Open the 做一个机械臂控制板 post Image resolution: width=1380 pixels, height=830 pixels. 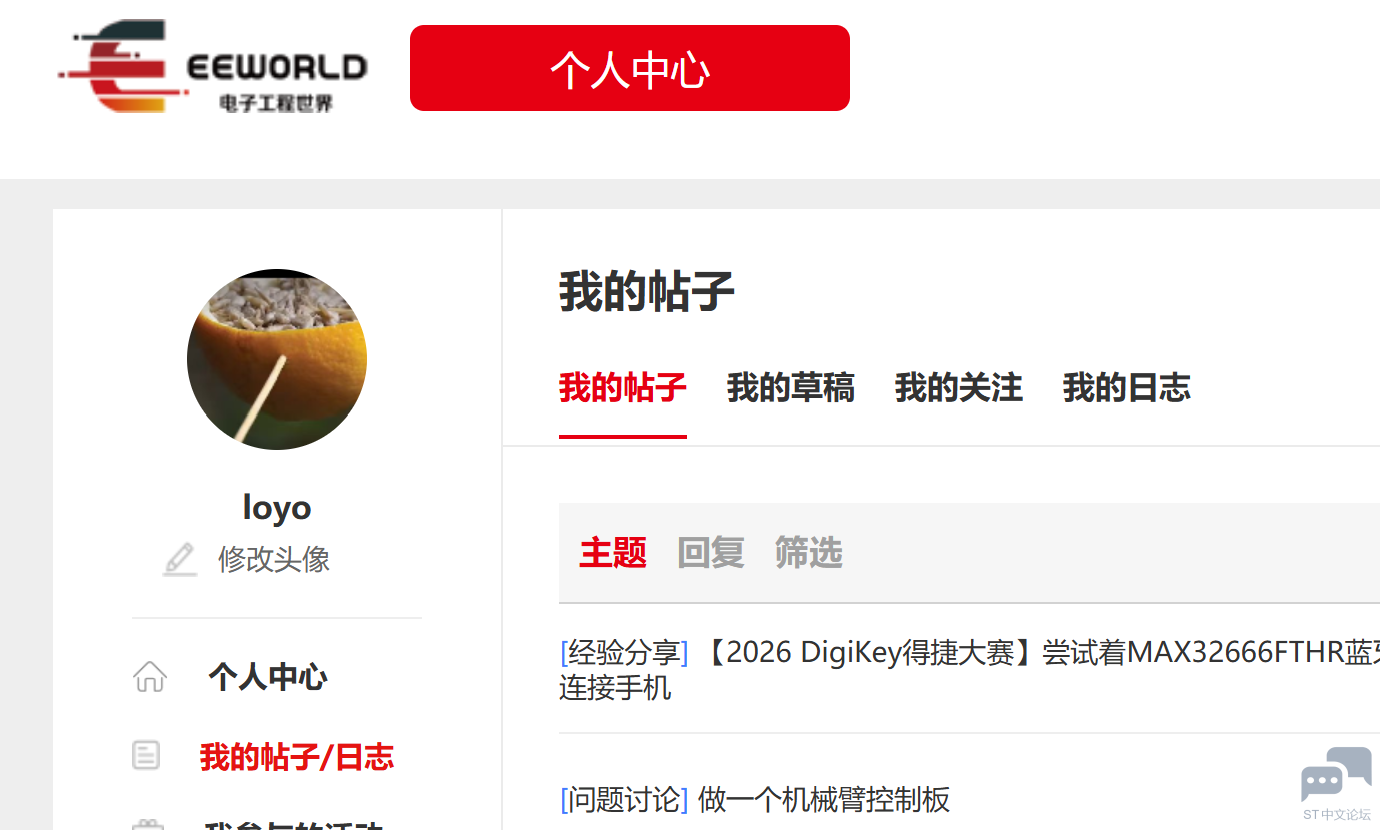824,800
